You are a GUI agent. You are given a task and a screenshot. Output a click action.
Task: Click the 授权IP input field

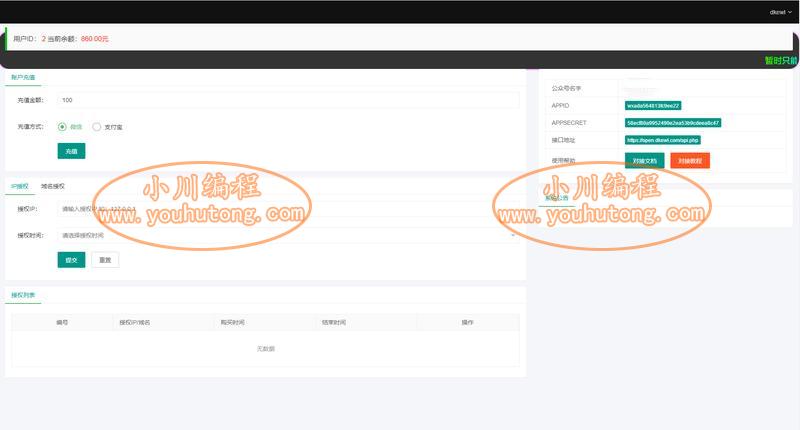288,209
